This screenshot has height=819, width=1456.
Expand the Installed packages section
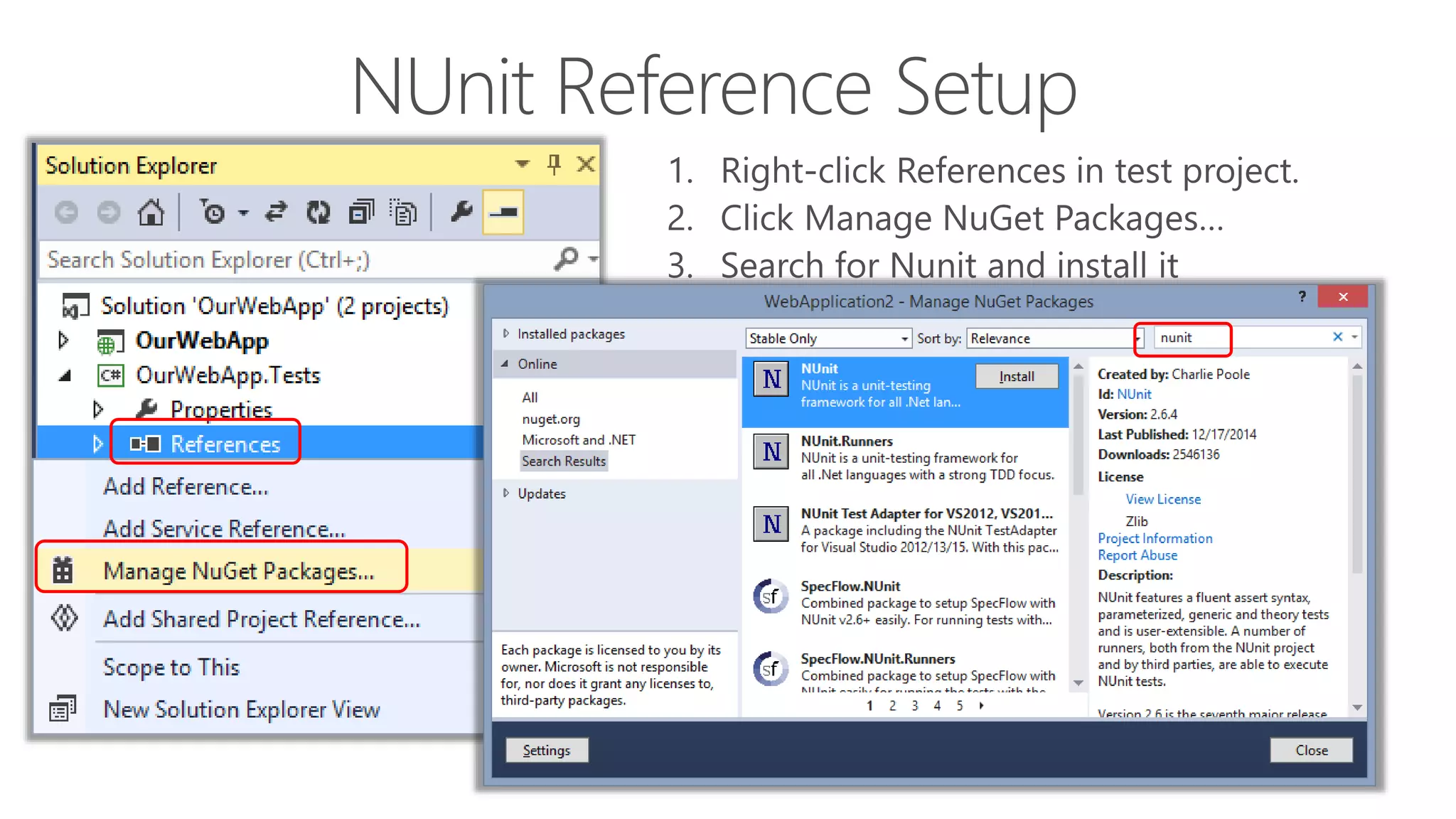pyautogui.click(x=506, y=333)
